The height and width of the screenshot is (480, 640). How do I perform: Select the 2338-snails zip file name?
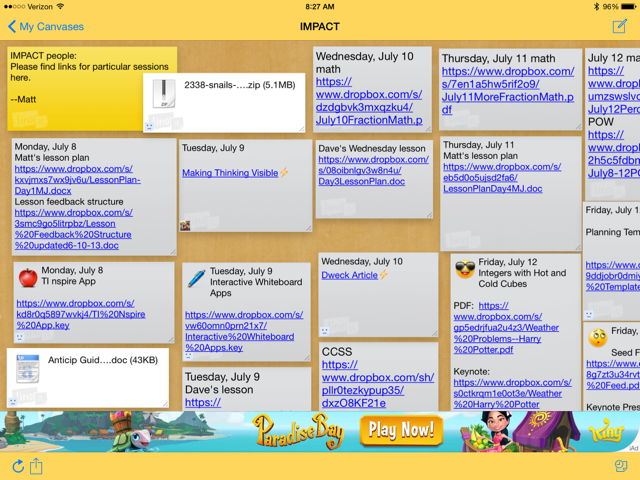coord(240,85)
